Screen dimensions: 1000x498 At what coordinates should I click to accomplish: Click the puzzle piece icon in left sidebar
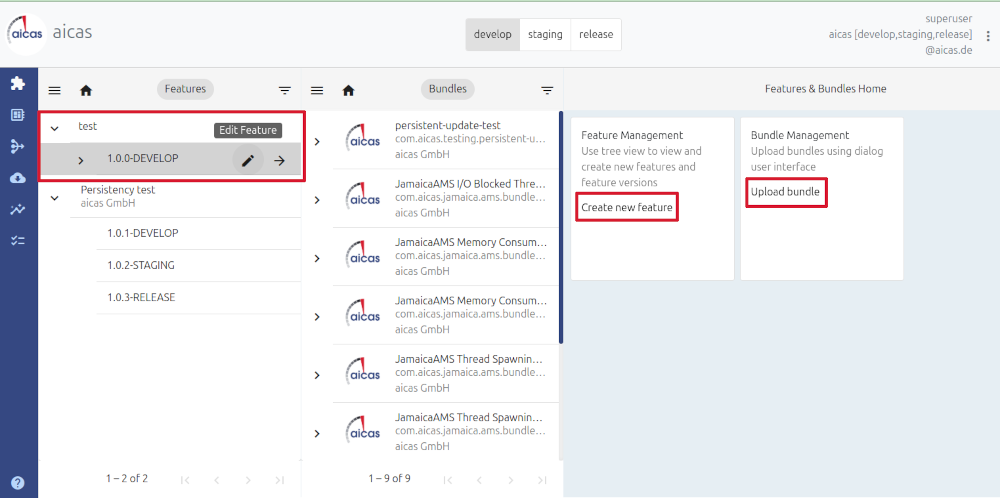point(17,84)
